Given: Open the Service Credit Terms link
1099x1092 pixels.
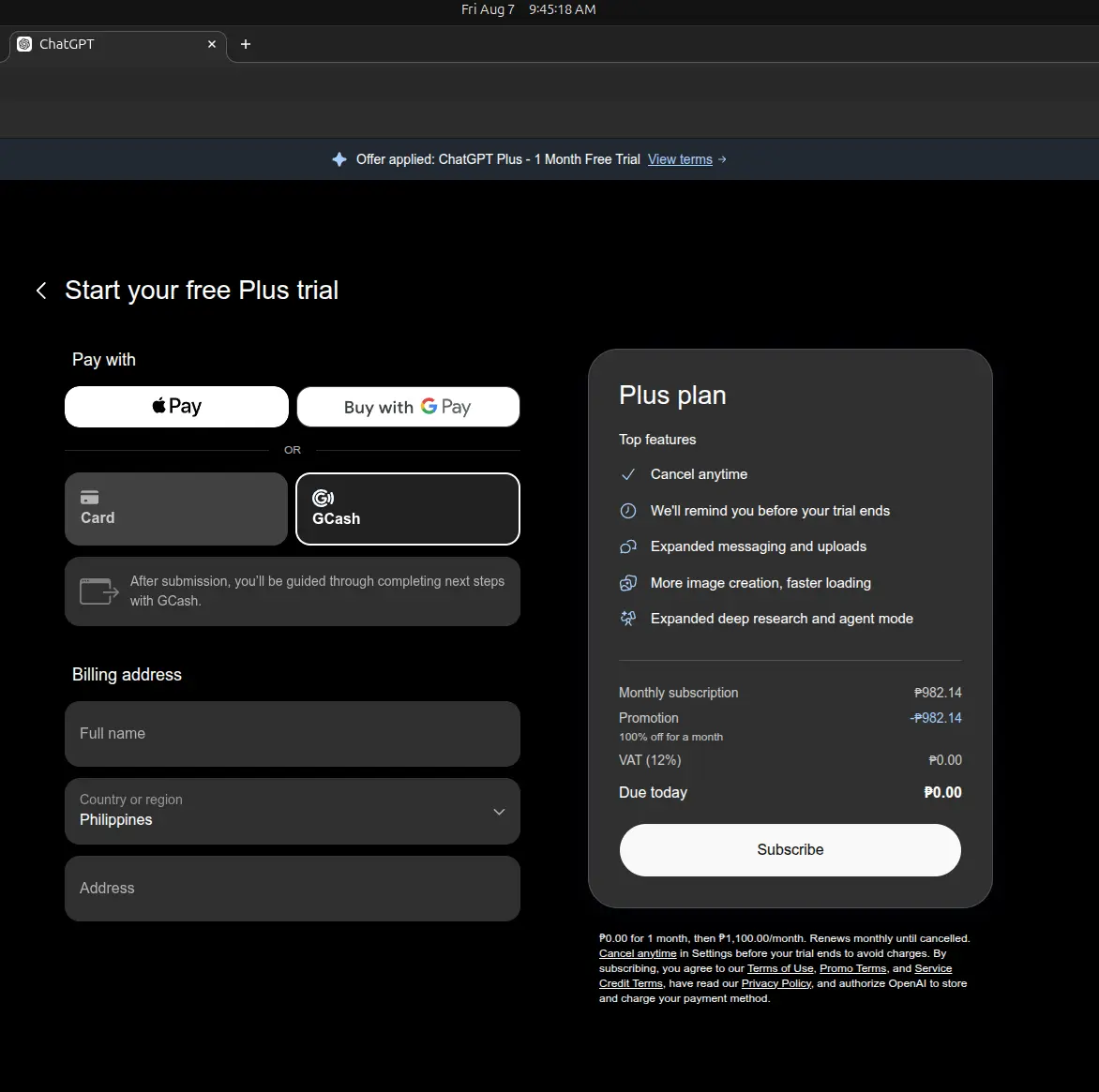Looking at the screenshot, I should point(933,968).
